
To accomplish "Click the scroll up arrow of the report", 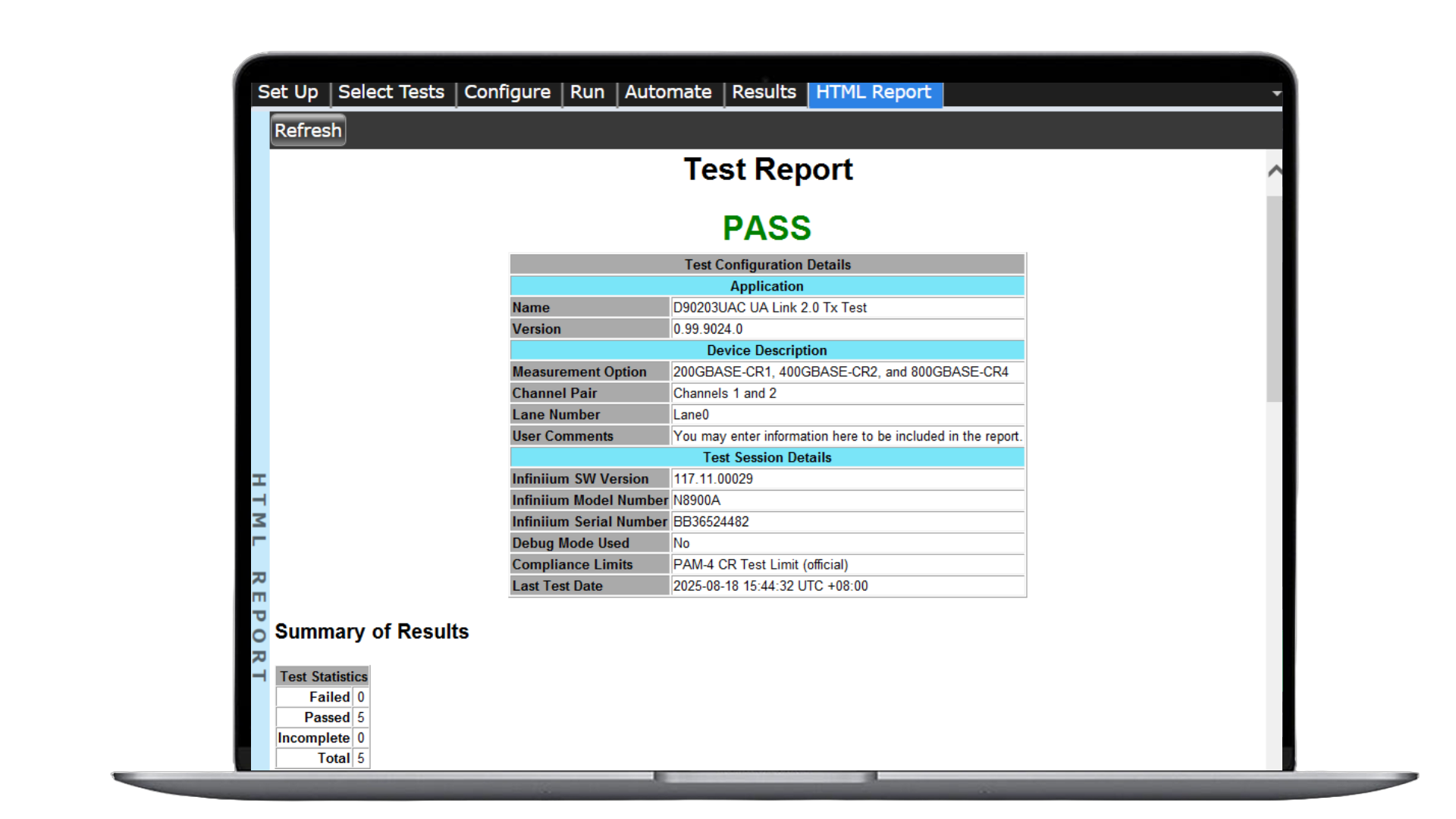I will point(1275,171).
